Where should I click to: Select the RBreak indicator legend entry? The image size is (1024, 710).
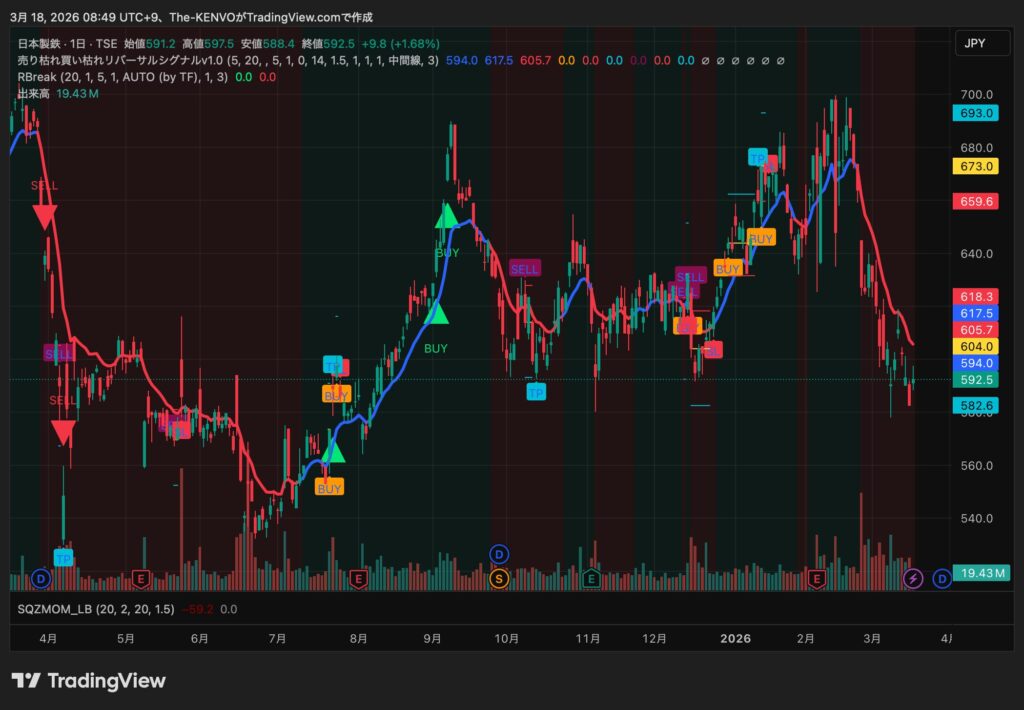pyautogui.click(x=38, y=77)
